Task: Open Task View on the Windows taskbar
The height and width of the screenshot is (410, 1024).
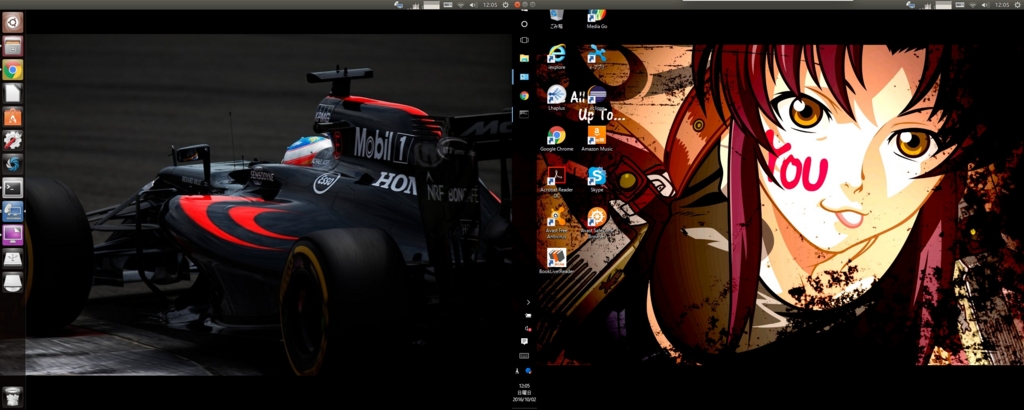Action: pyautogui.click(x=524, y=40)
